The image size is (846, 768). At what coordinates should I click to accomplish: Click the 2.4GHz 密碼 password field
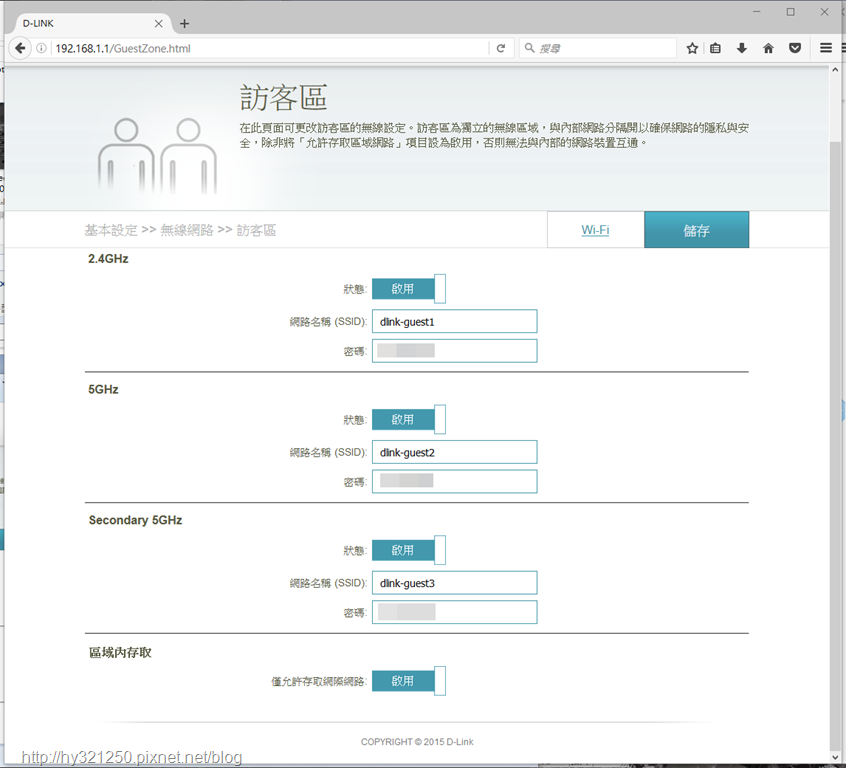point(455,351)
